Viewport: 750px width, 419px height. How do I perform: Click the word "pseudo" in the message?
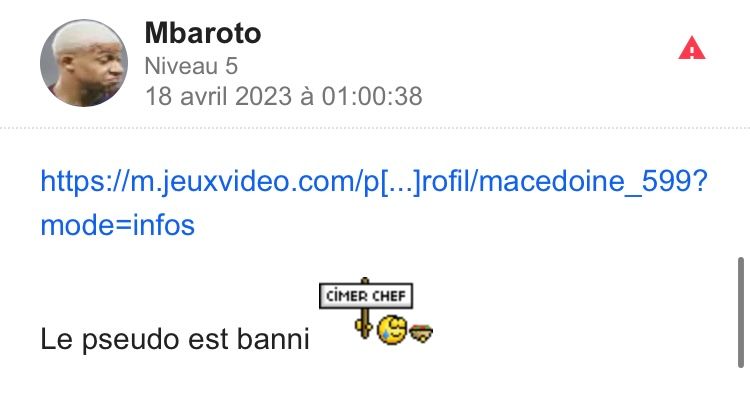coord(131,340)
